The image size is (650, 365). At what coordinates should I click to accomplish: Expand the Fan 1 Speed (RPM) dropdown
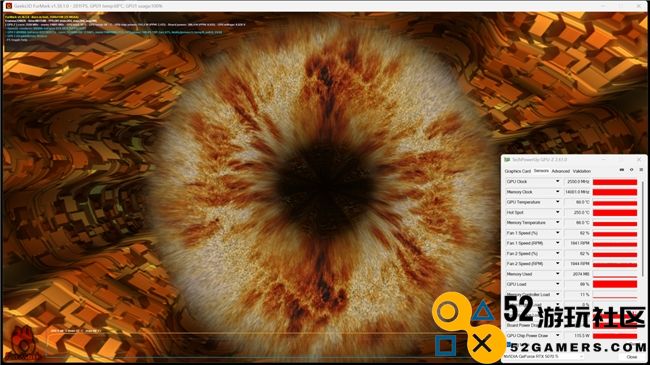pyautogui.click(x=558, y=243)
